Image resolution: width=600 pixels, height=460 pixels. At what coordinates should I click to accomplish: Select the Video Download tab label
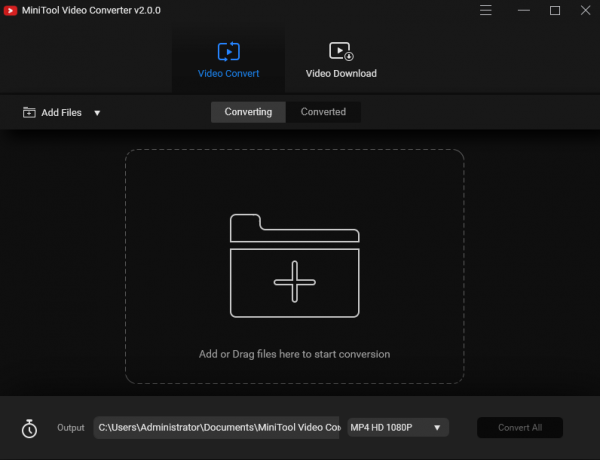pos(341,73)
